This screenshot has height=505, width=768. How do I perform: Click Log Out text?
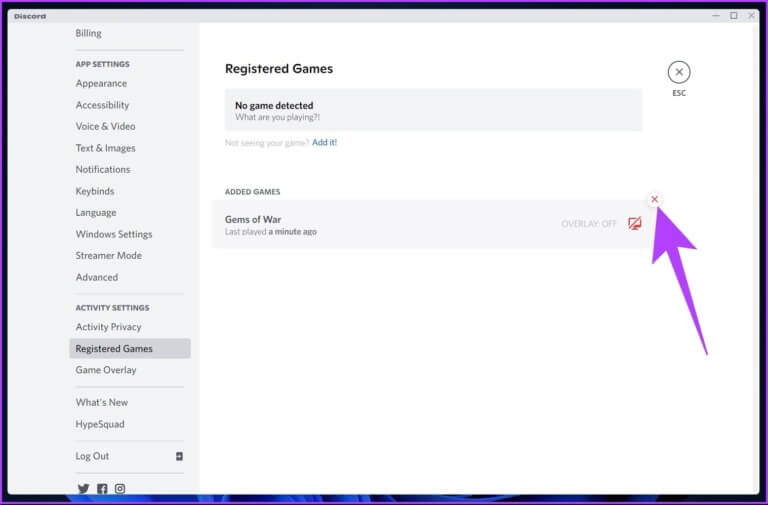click(x=92, y=456)
